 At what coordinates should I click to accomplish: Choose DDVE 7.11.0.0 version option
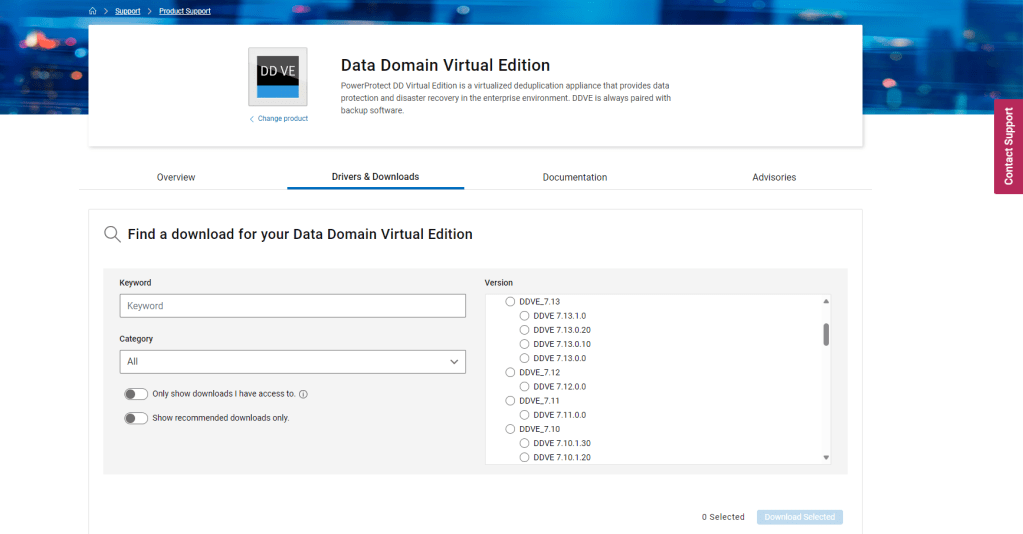pyautogui.click(x=525, y=415)
